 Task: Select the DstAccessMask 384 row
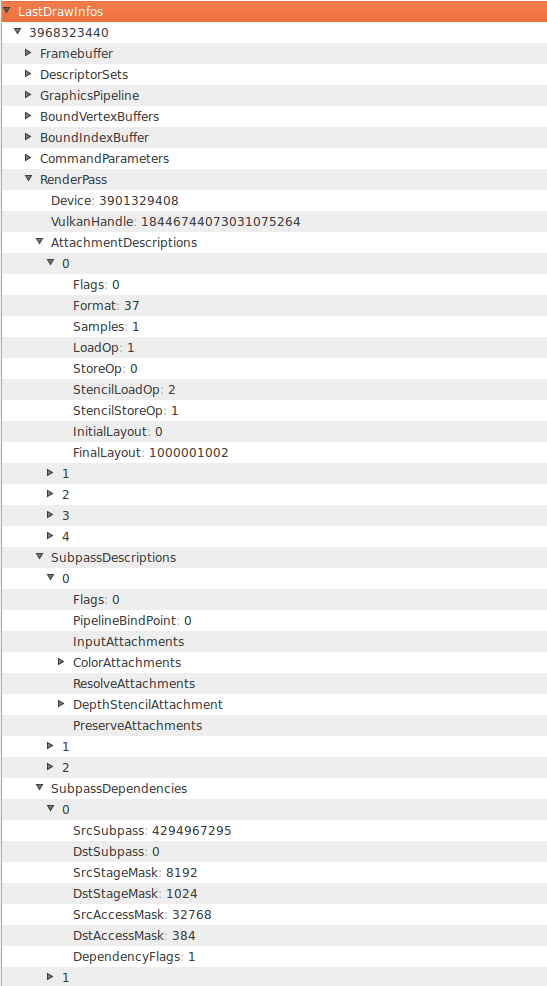pos(274,936)
